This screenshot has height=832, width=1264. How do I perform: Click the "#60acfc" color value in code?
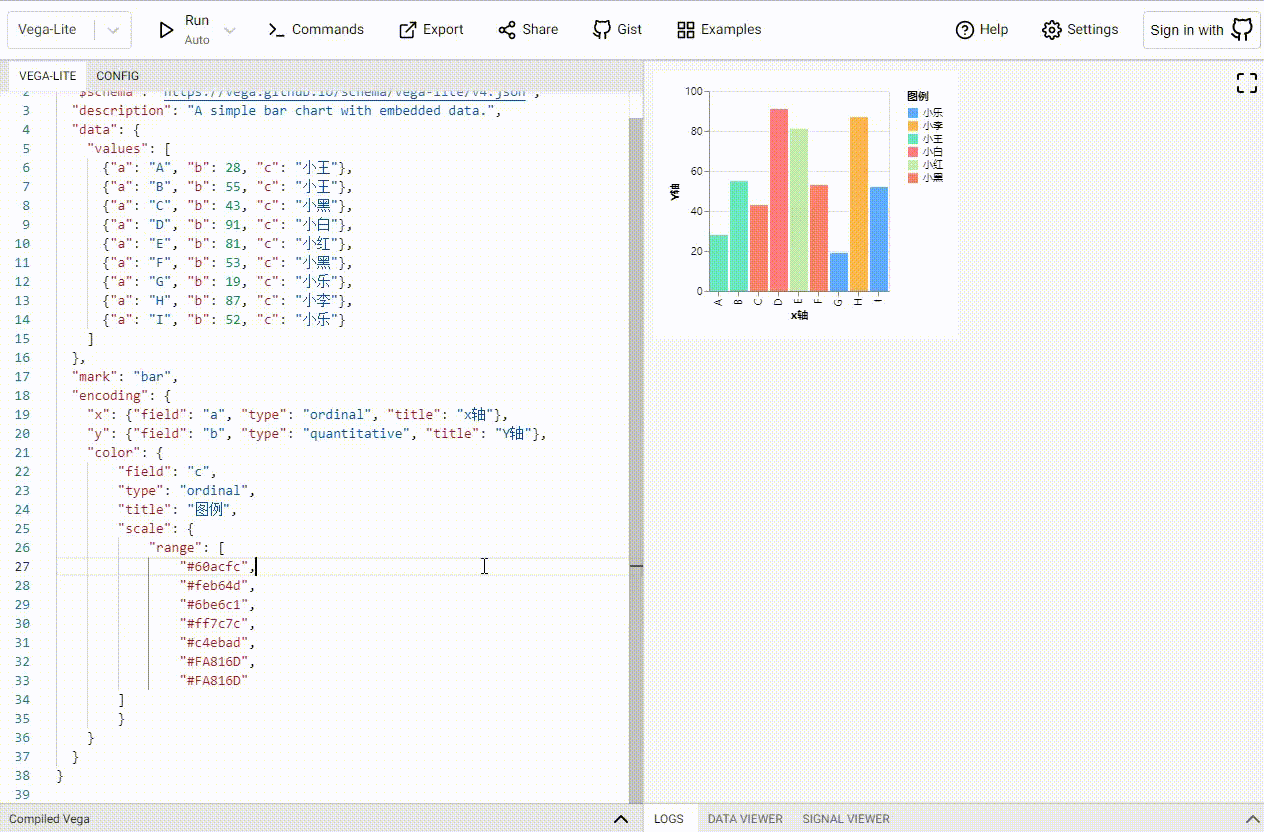coord(213,566)
